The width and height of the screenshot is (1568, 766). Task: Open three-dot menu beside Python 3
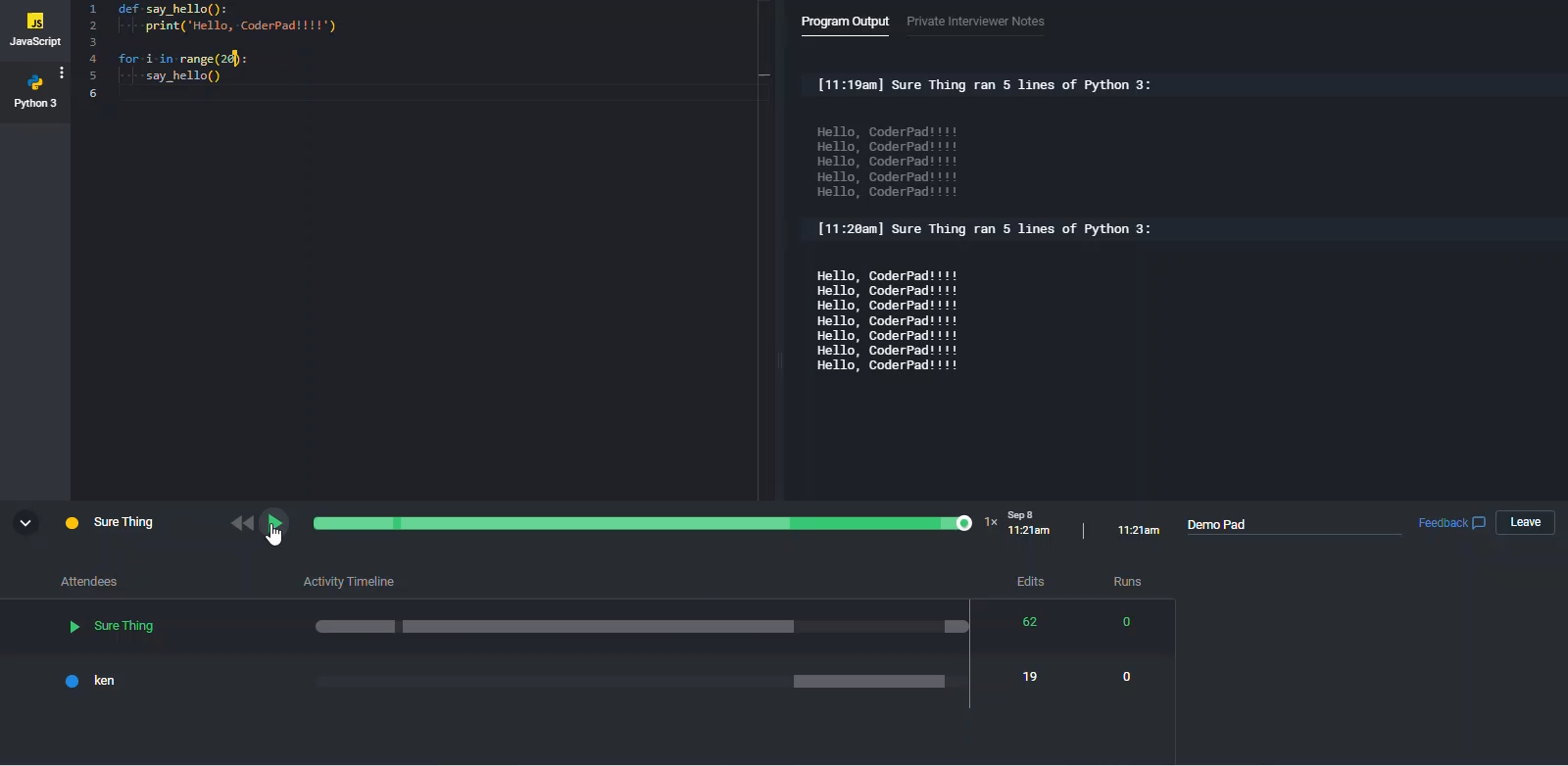pos(62,72)
